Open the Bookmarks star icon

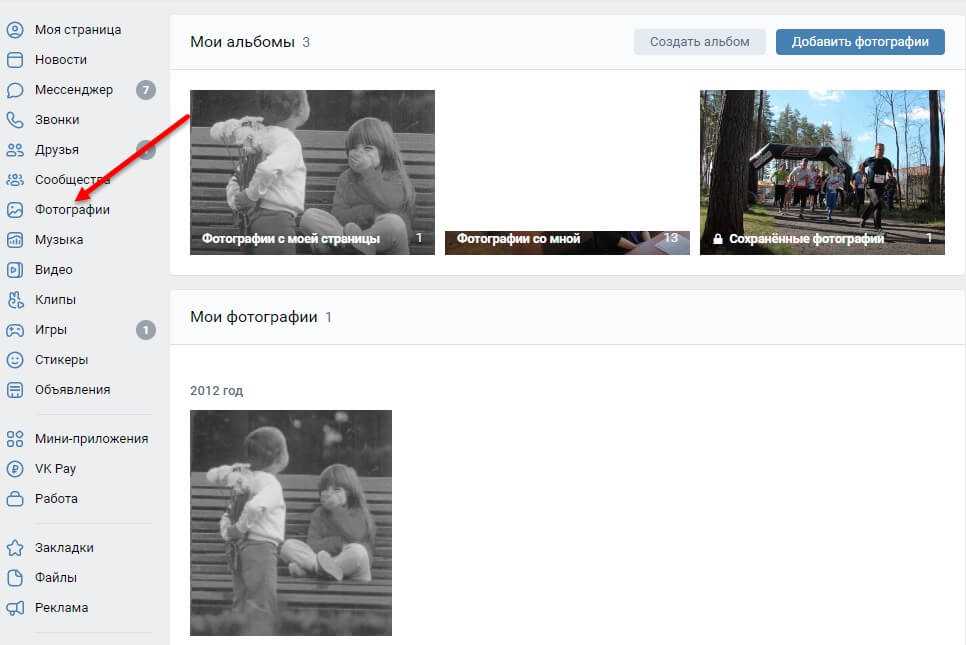[15, 548]
